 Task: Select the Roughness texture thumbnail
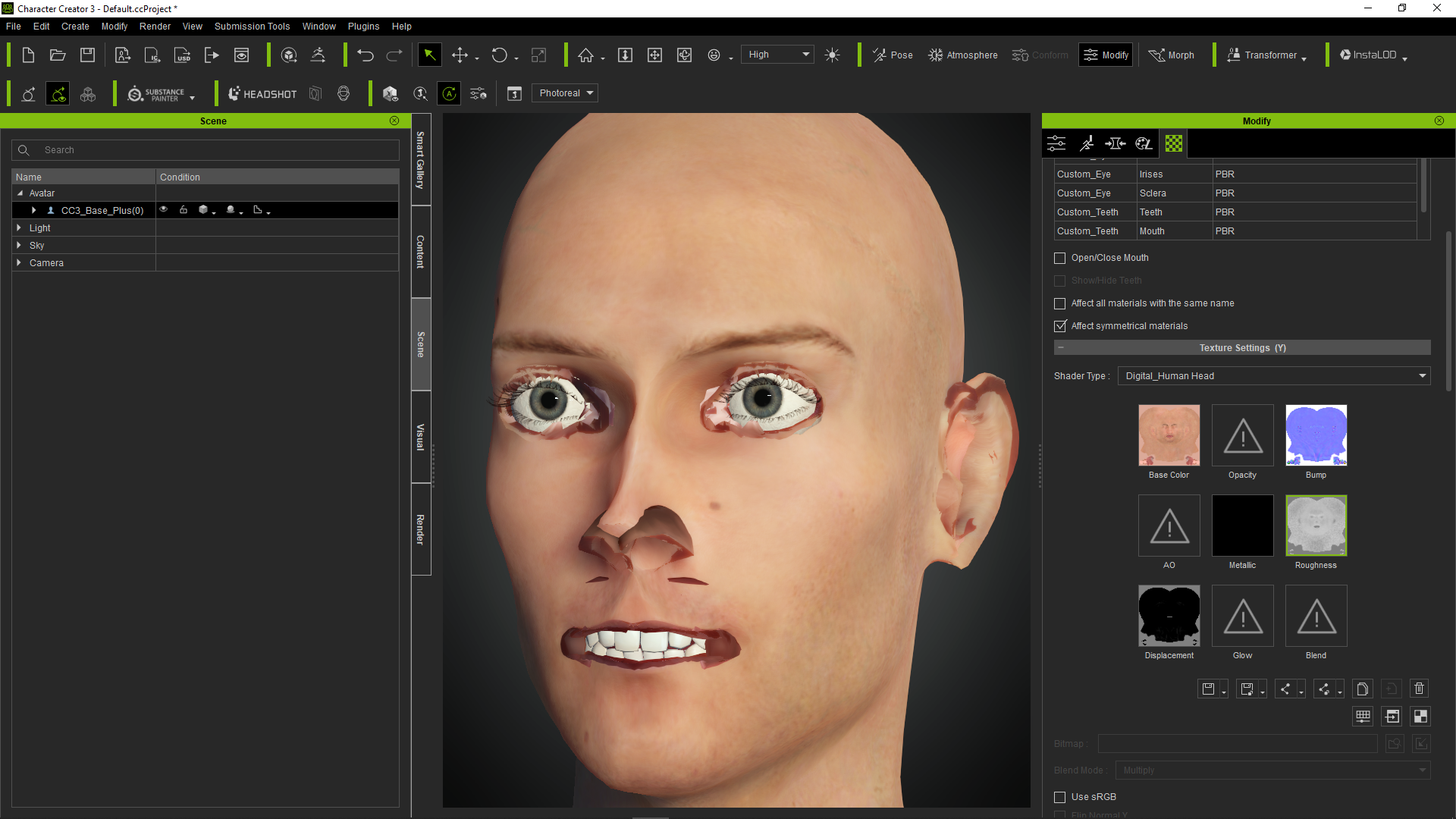(x=1316, y=526)
